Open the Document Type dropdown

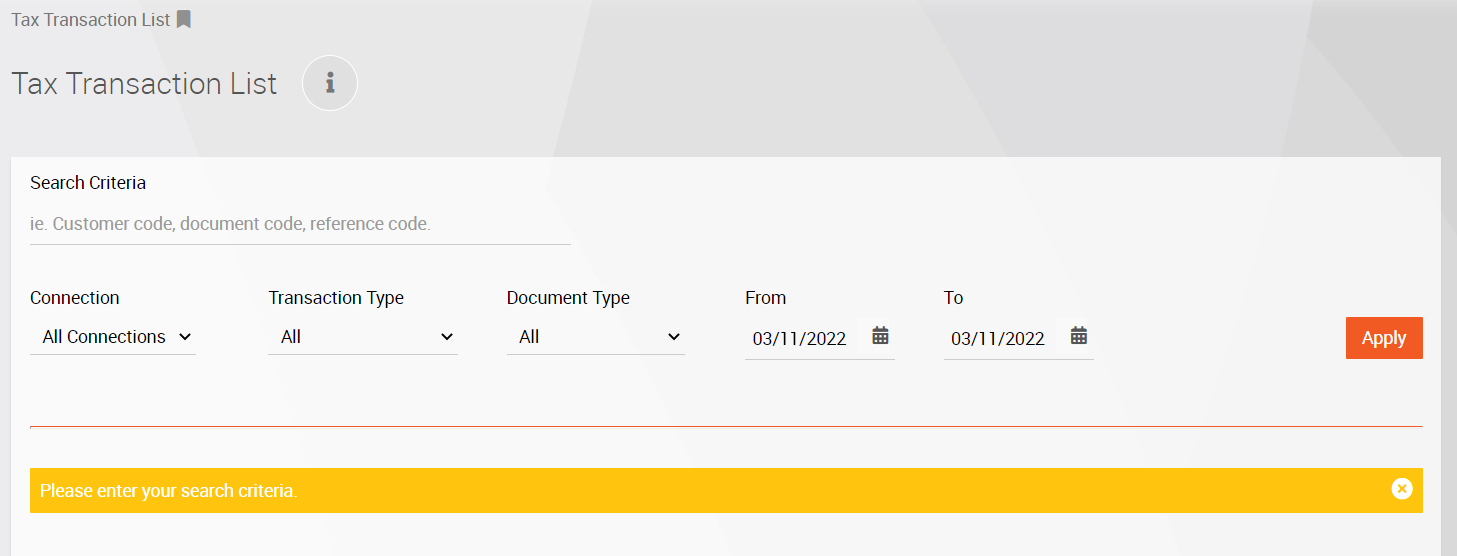[596, 337]
